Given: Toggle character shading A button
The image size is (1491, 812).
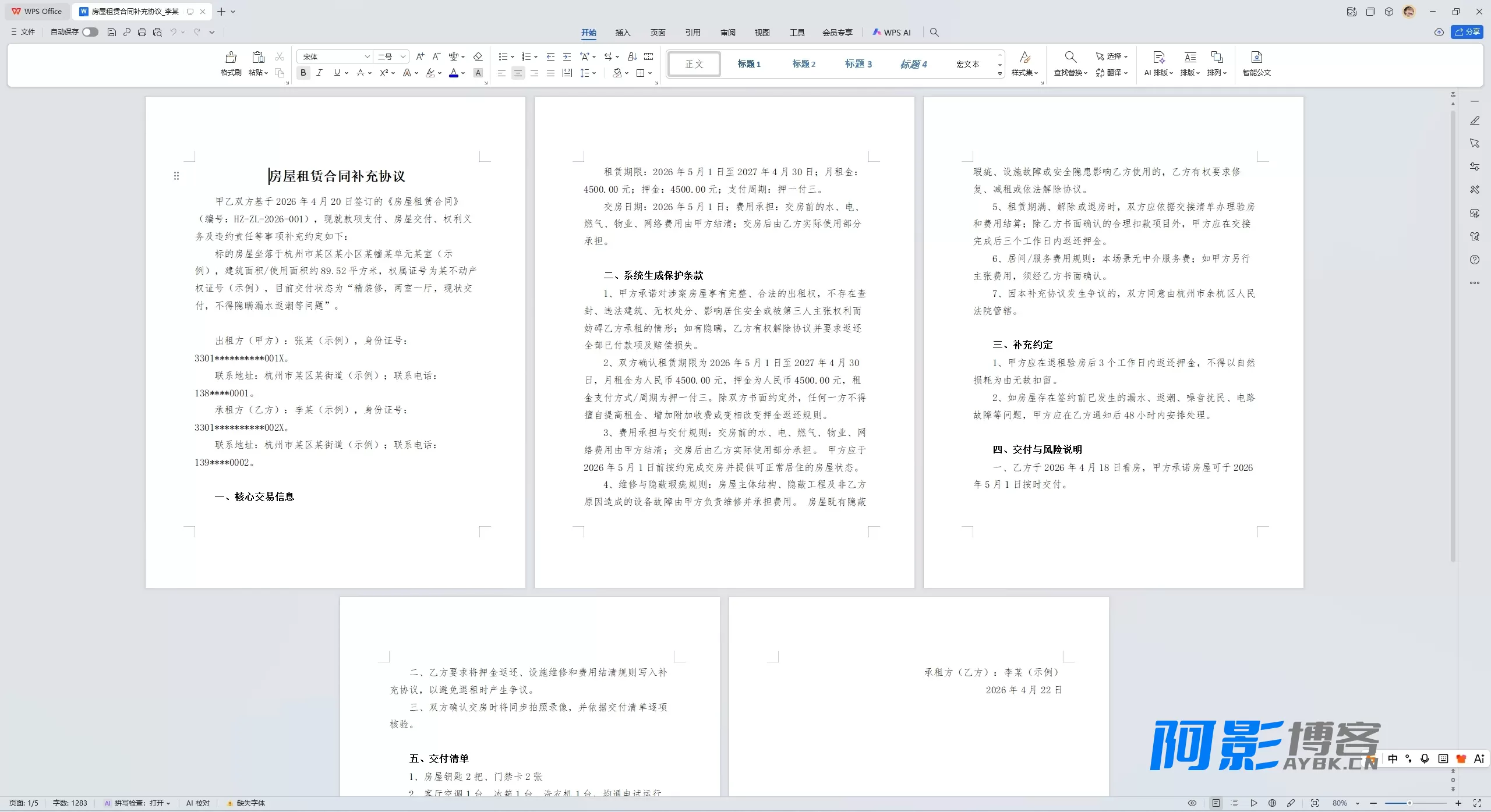Looking at the screenshot, I should pyautogui.click(x=478, y=73).
